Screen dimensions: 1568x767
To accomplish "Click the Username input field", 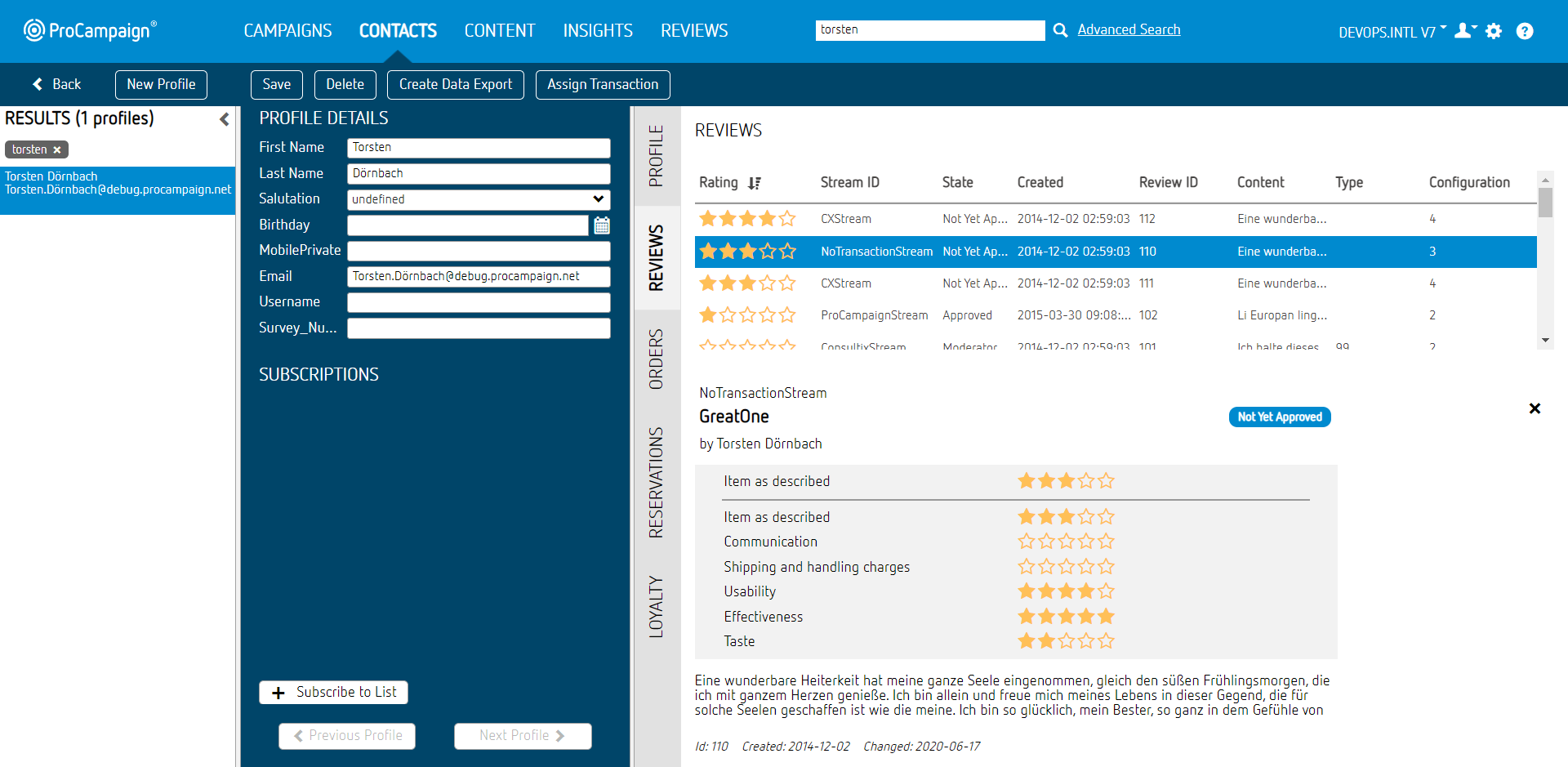I will (479, 302).
